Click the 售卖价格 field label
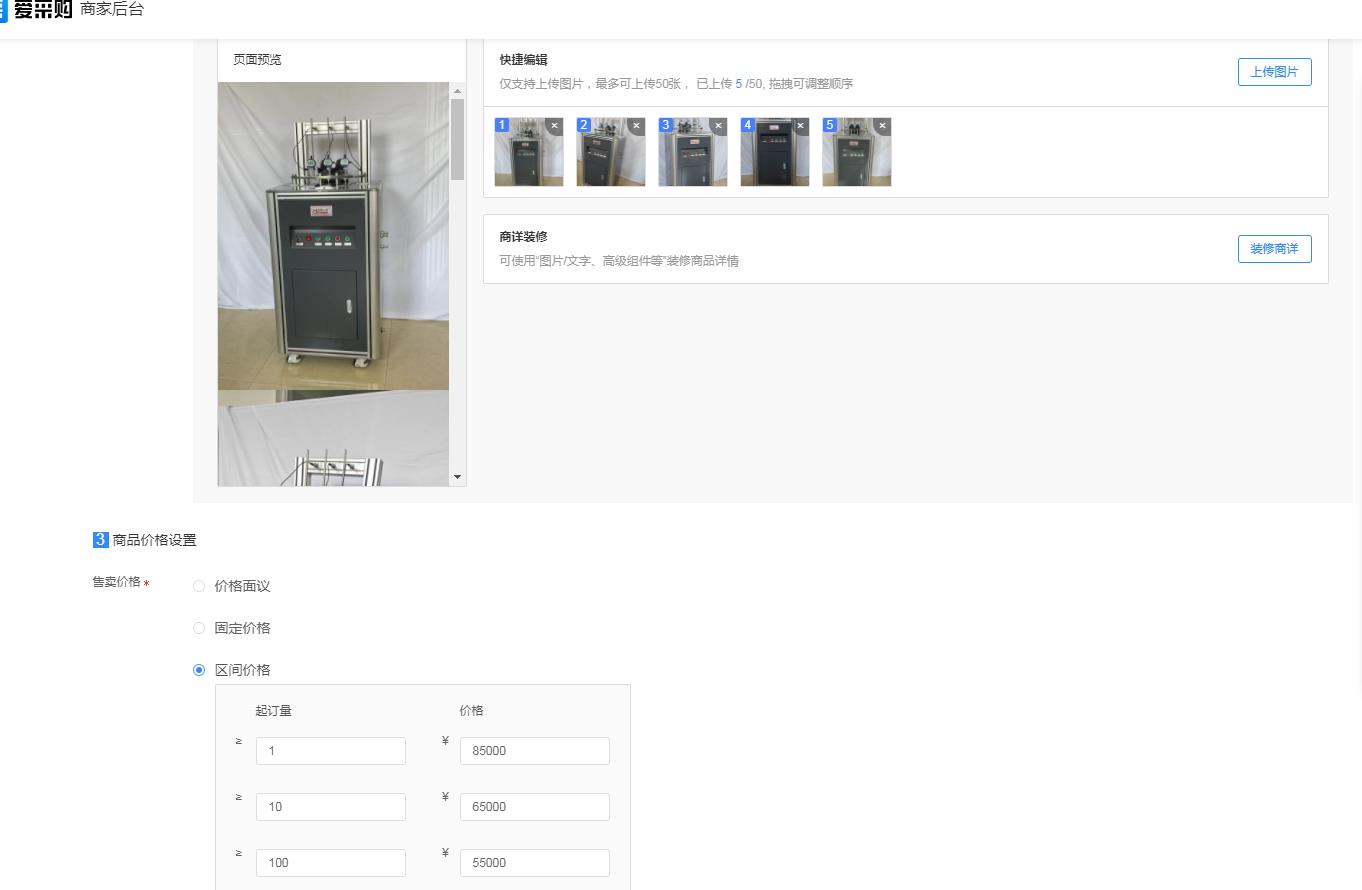The height and width of the screenshot is (890, 1362). [x=116, y=582]
